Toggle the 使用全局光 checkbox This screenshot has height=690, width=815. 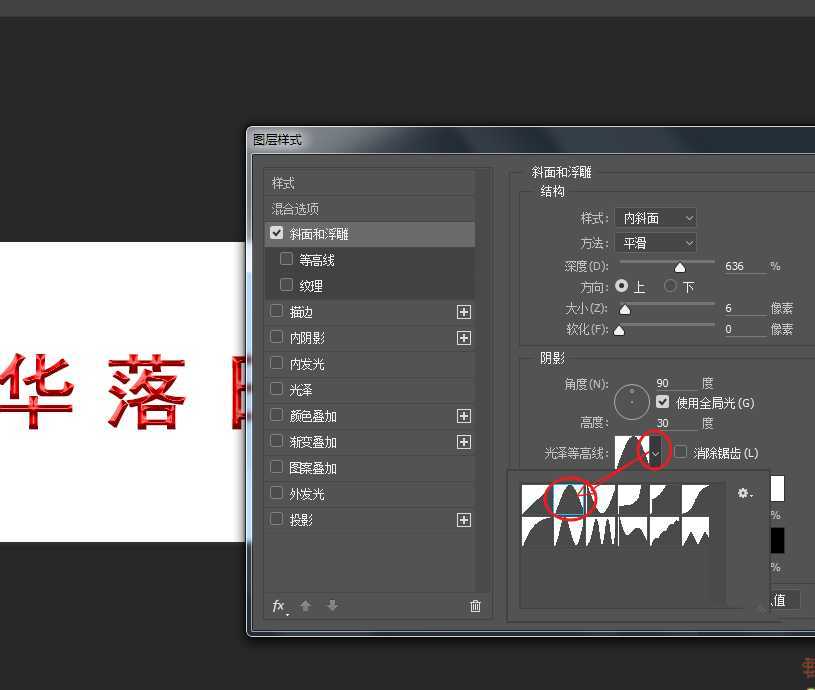click(662, 402)
